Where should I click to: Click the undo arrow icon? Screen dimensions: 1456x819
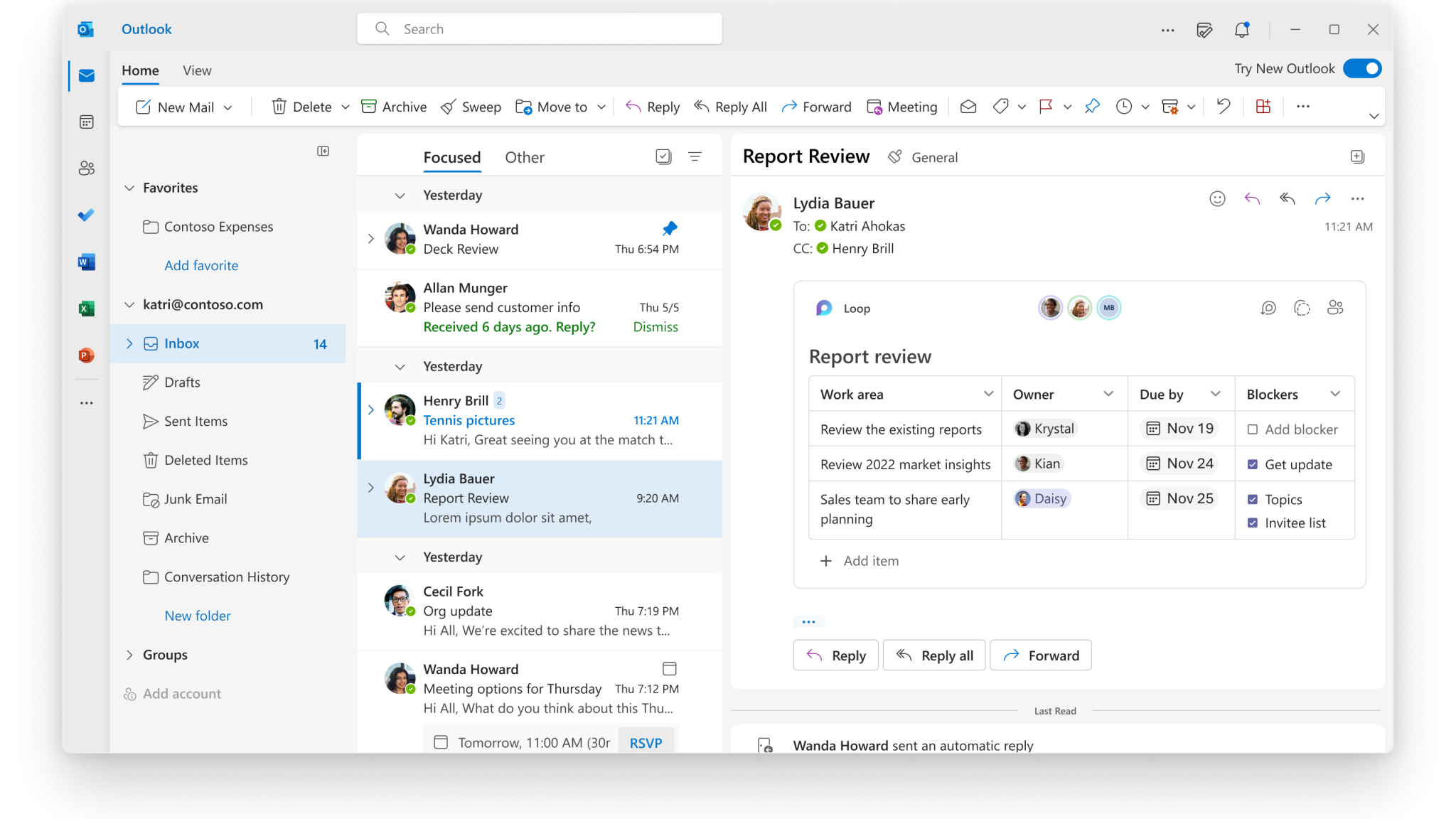tap(1223, 107)
